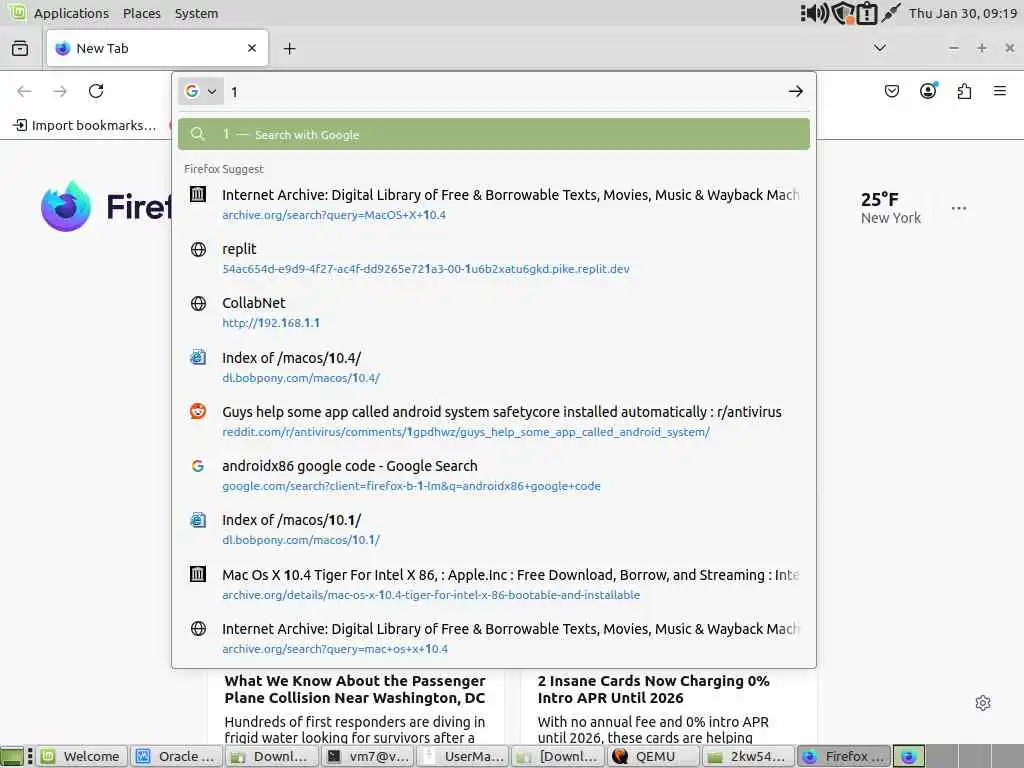Viewport: 1024px width, 768px height.
Task: Click Internet Archive icon of first suggestion
Action: (x=198, y=194)
